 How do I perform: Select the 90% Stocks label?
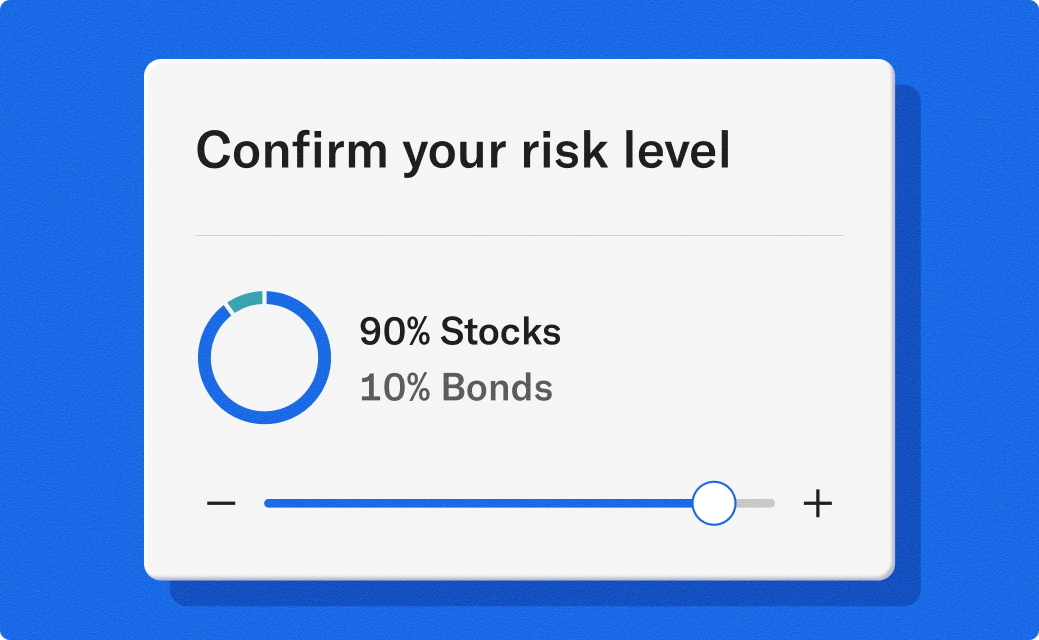[x=459, y=332]
